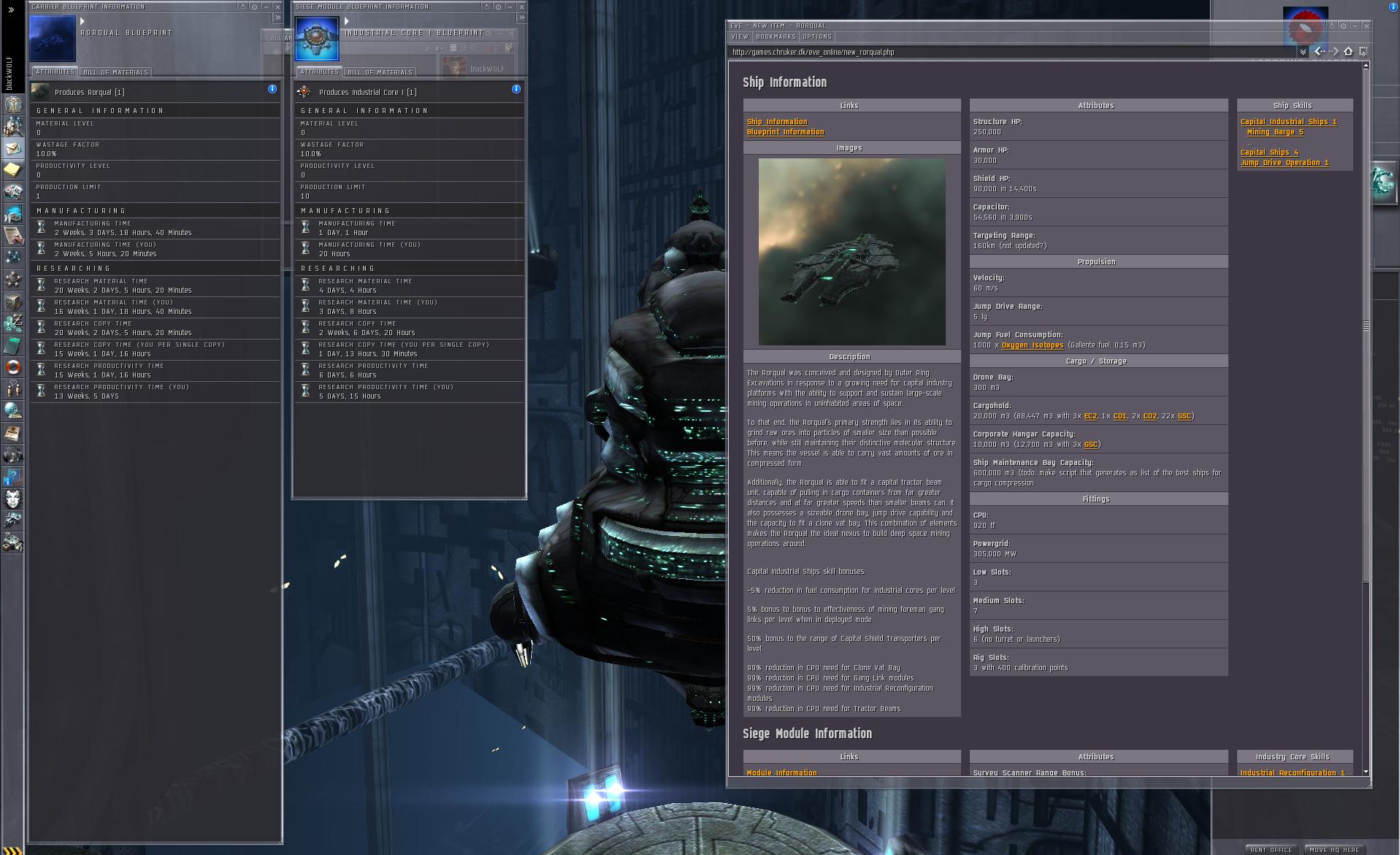Open the yellow Notepad icon in sidebar

pyautogui.click(x=12, y=170)
